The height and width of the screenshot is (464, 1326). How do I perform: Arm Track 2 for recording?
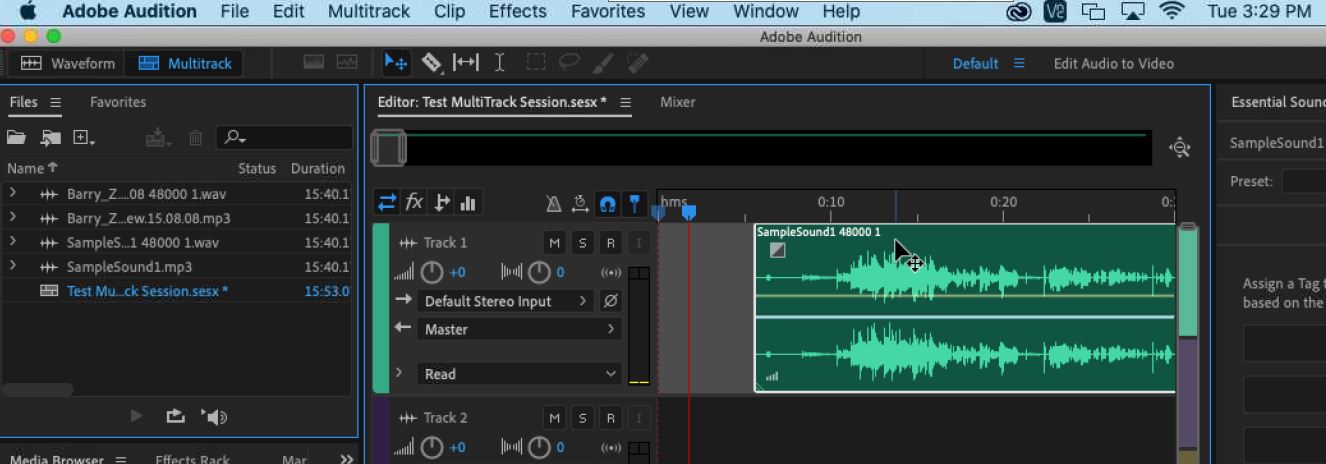[610, 418]
